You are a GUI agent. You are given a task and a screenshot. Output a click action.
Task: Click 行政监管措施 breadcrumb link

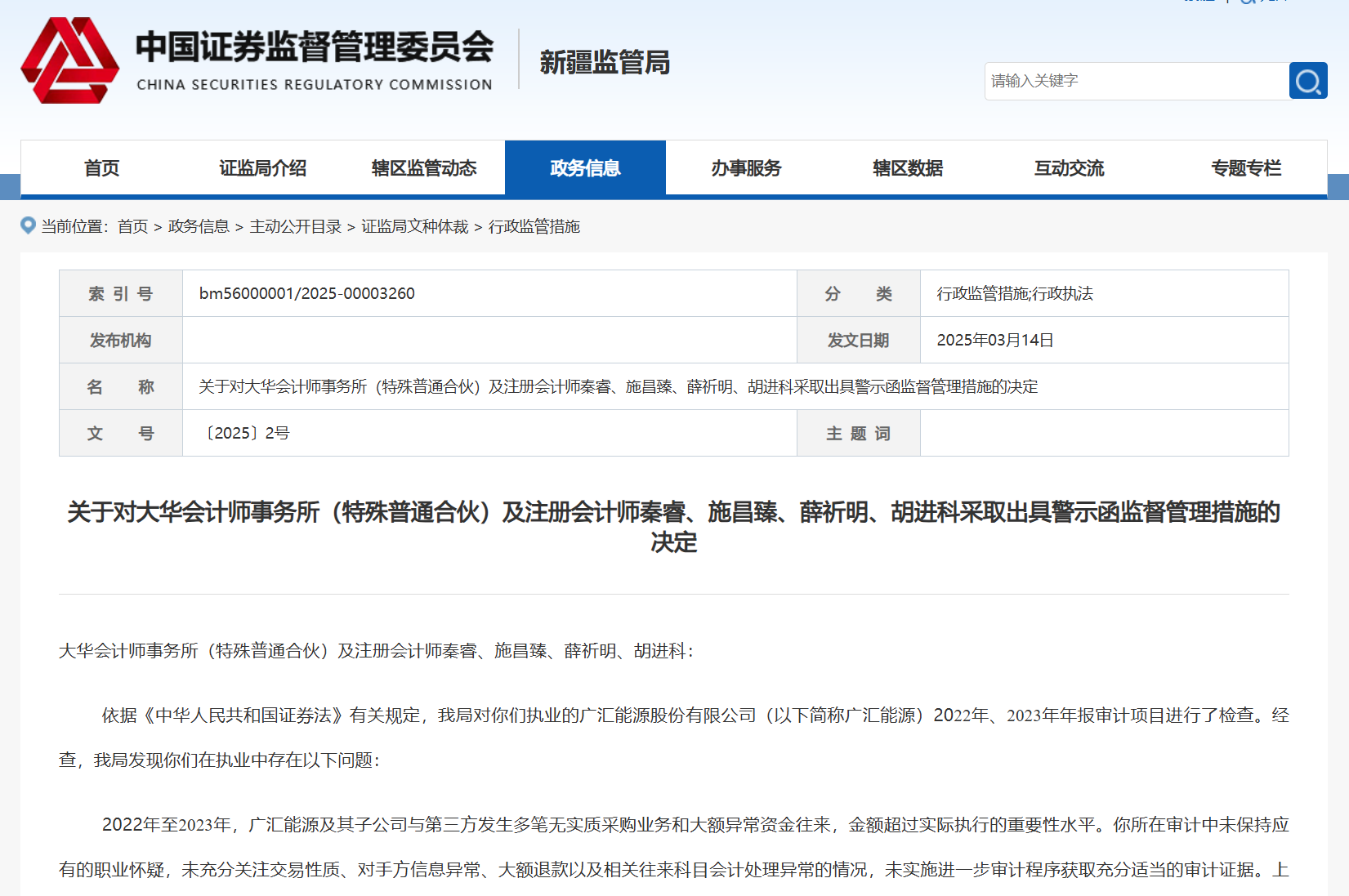click(534, 226)
